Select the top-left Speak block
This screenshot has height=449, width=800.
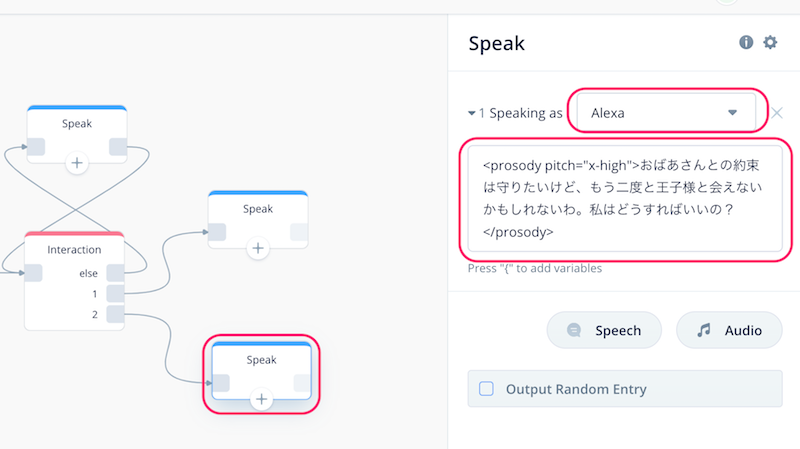pos(77,134)
